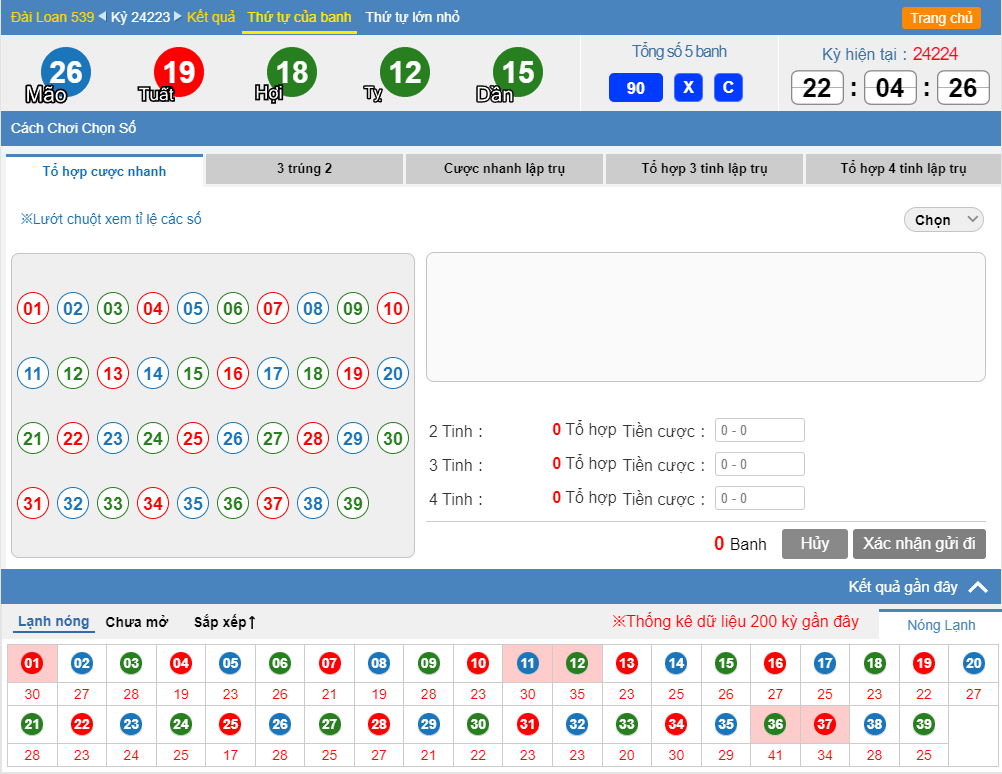Click the blue X button under Tổng số 5 banh
1002x774 pixels.
[688, 88]
